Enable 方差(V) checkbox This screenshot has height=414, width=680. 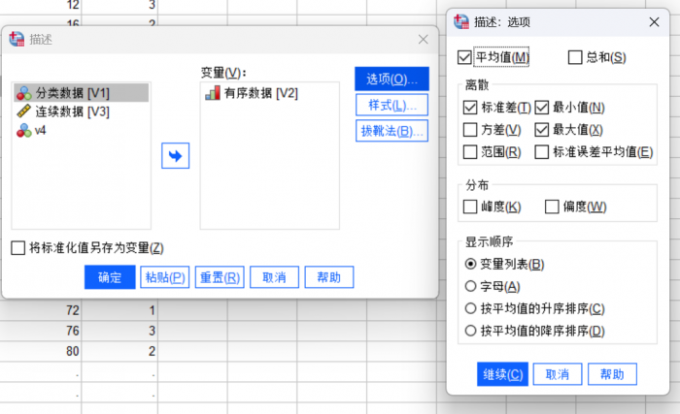pyautogui.click(x=470, y=130)
